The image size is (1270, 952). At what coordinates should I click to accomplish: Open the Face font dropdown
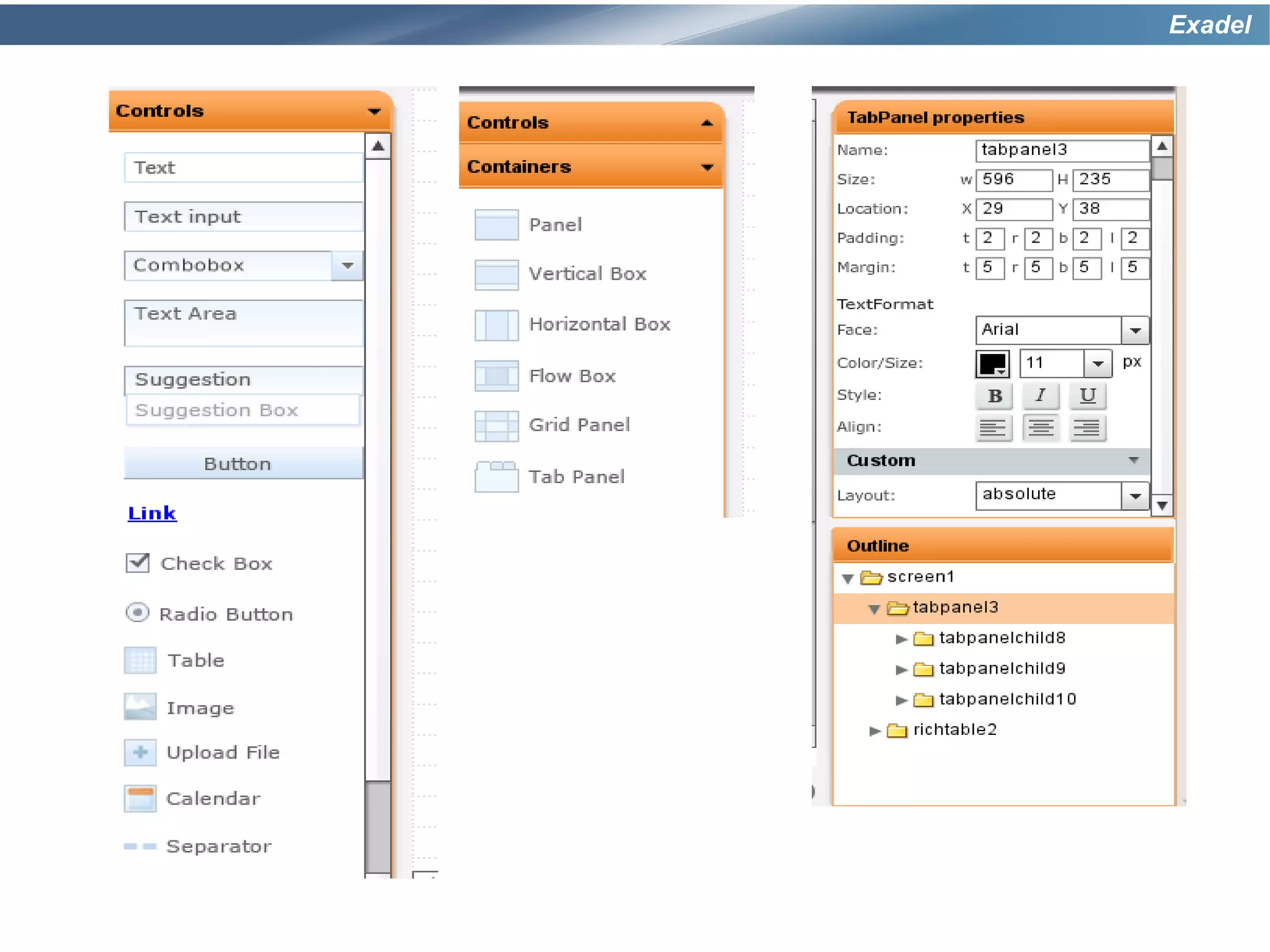click(1135, 330)
